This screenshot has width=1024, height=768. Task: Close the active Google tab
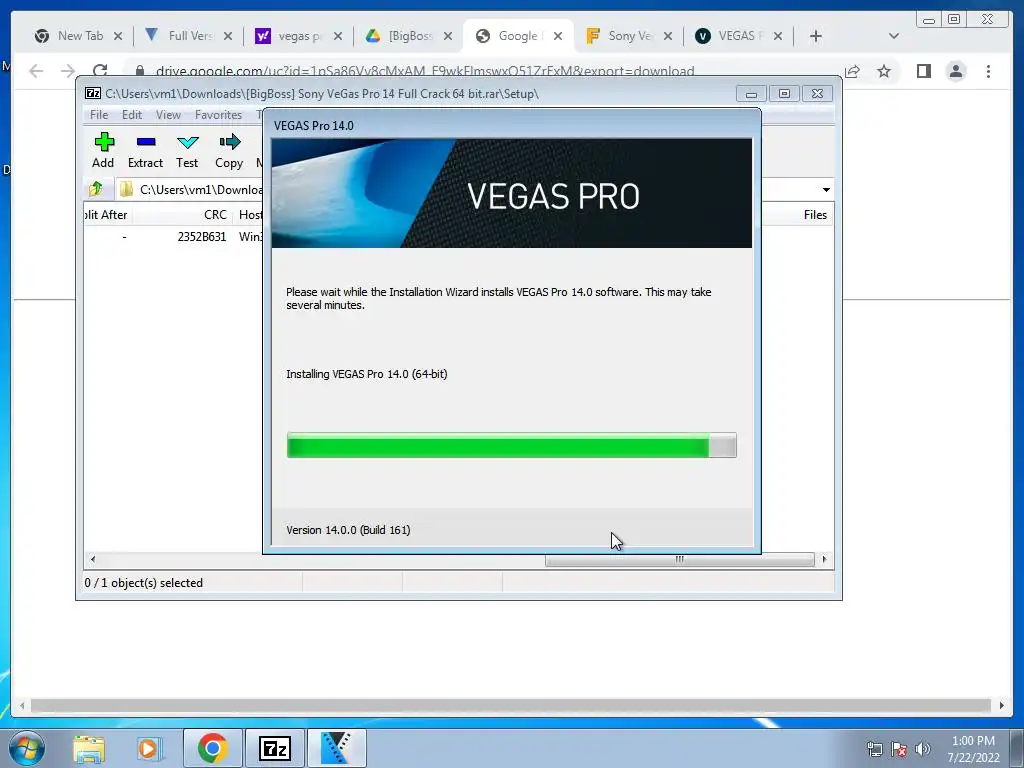[x=558, y=36]
